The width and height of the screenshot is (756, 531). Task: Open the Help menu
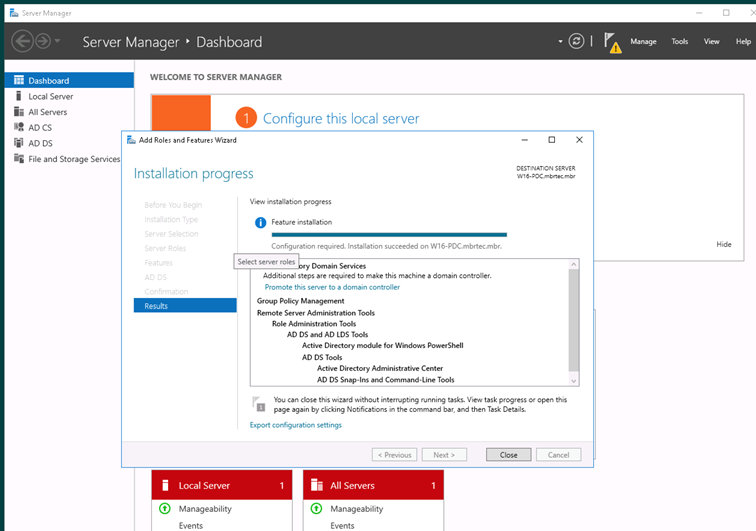743,41
